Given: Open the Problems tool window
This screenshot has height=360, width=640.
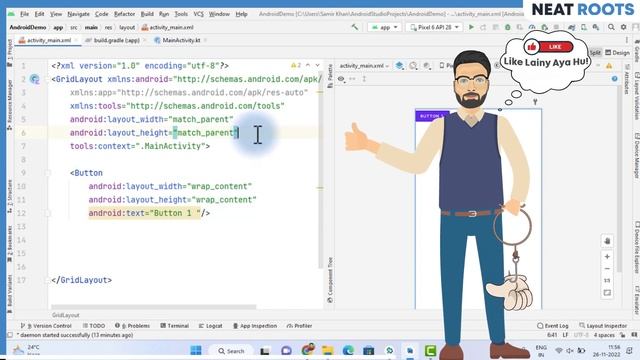Looking at the screenshot, I should [133, 326].
